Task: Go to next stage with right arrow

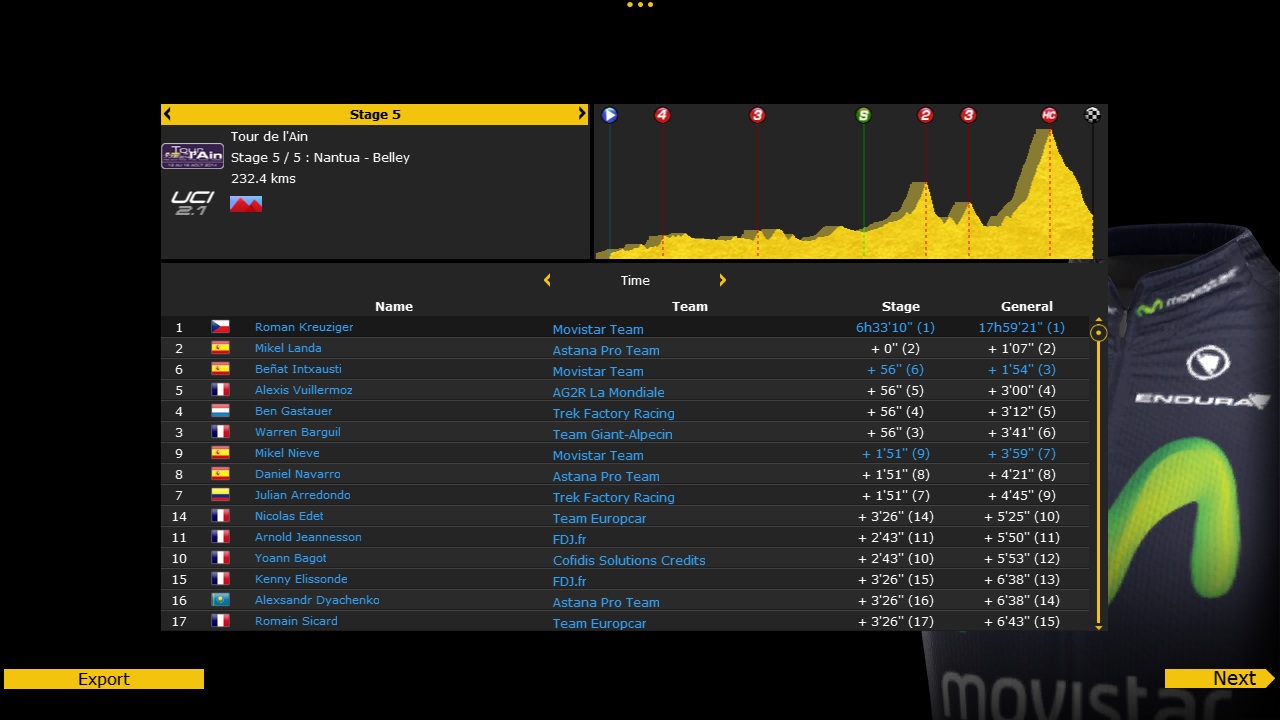Action: click(x=581, y=114)
